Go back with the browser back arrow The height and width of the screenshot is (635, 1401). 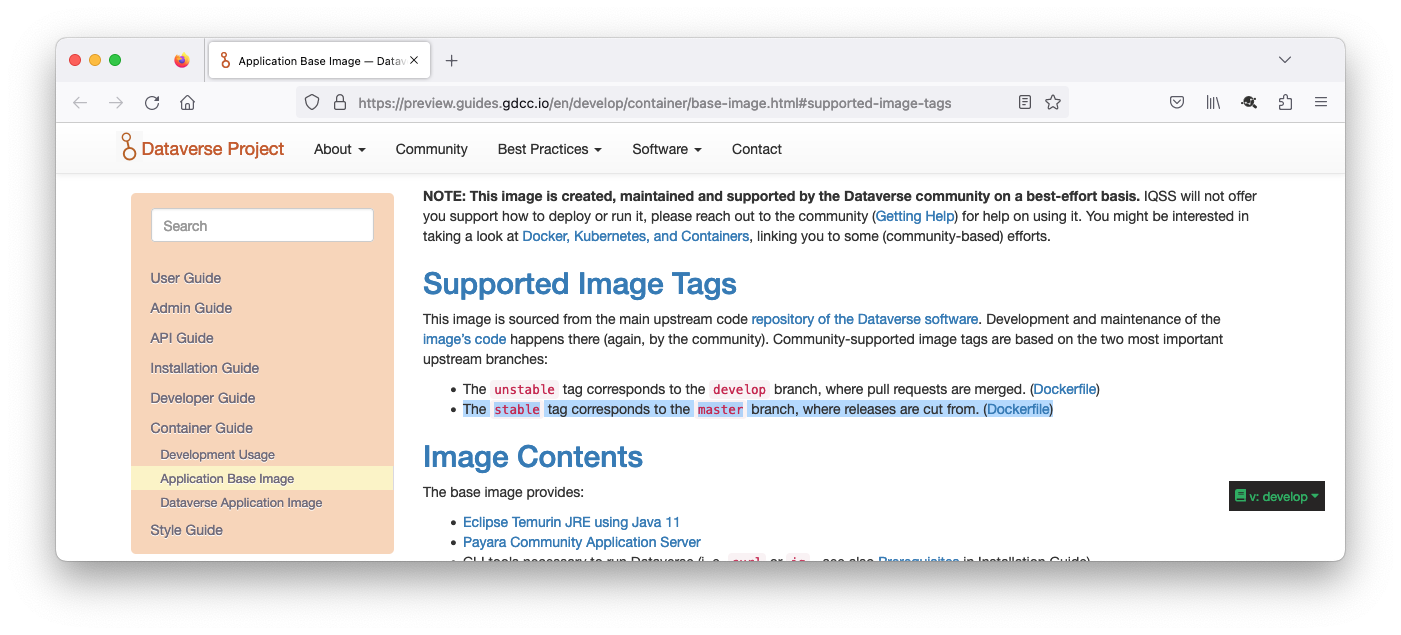coord(80,102)
